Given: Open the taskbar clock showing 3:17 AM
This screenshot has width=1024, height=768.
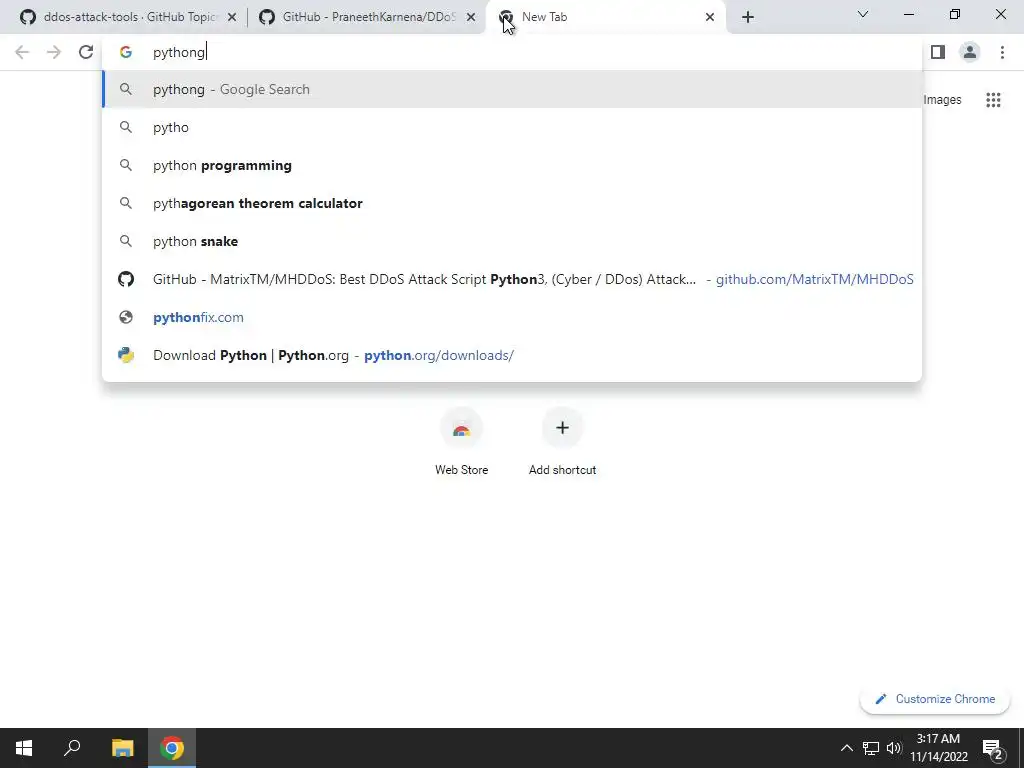Looking at the screenshot, I should 938,748.
